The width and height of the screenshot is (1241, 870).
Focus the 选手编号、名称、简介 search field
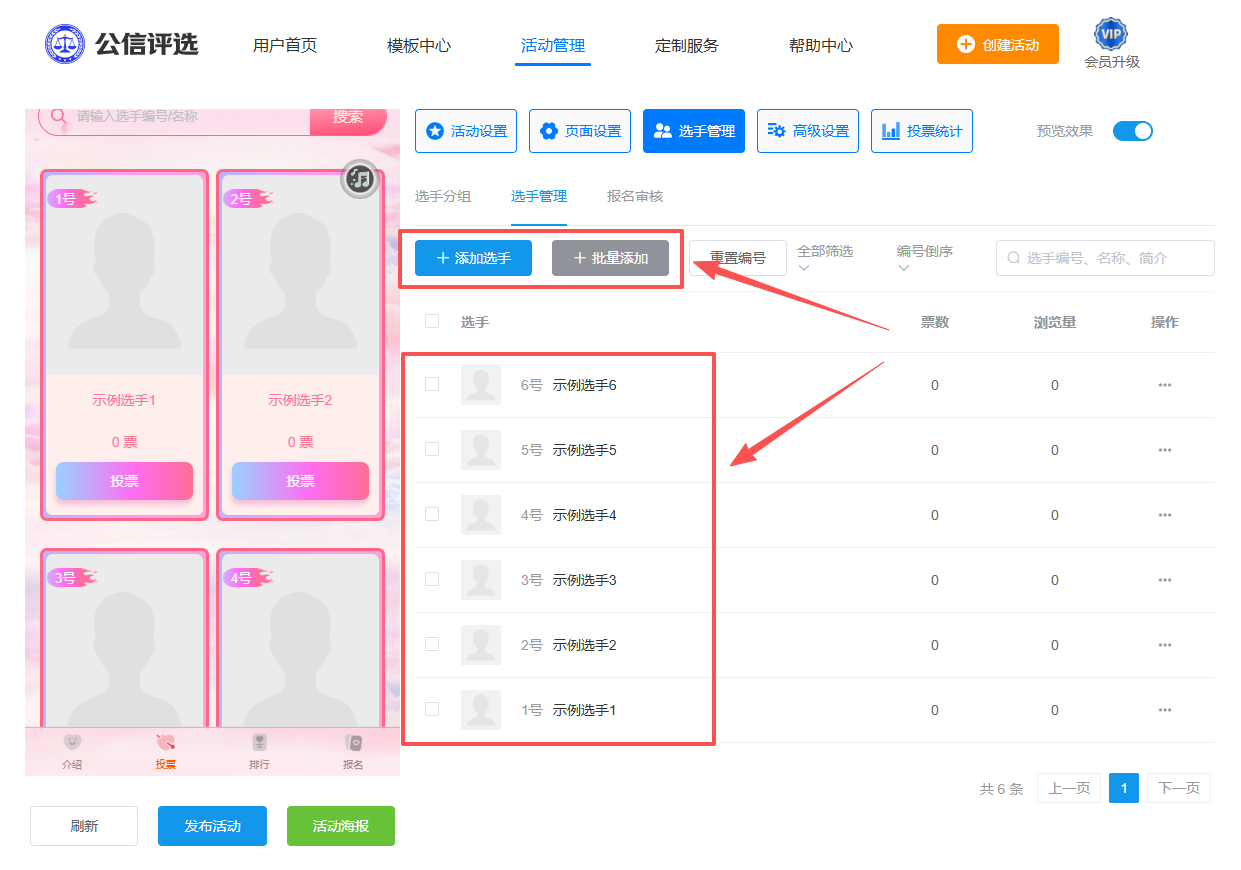[1105, 258]
